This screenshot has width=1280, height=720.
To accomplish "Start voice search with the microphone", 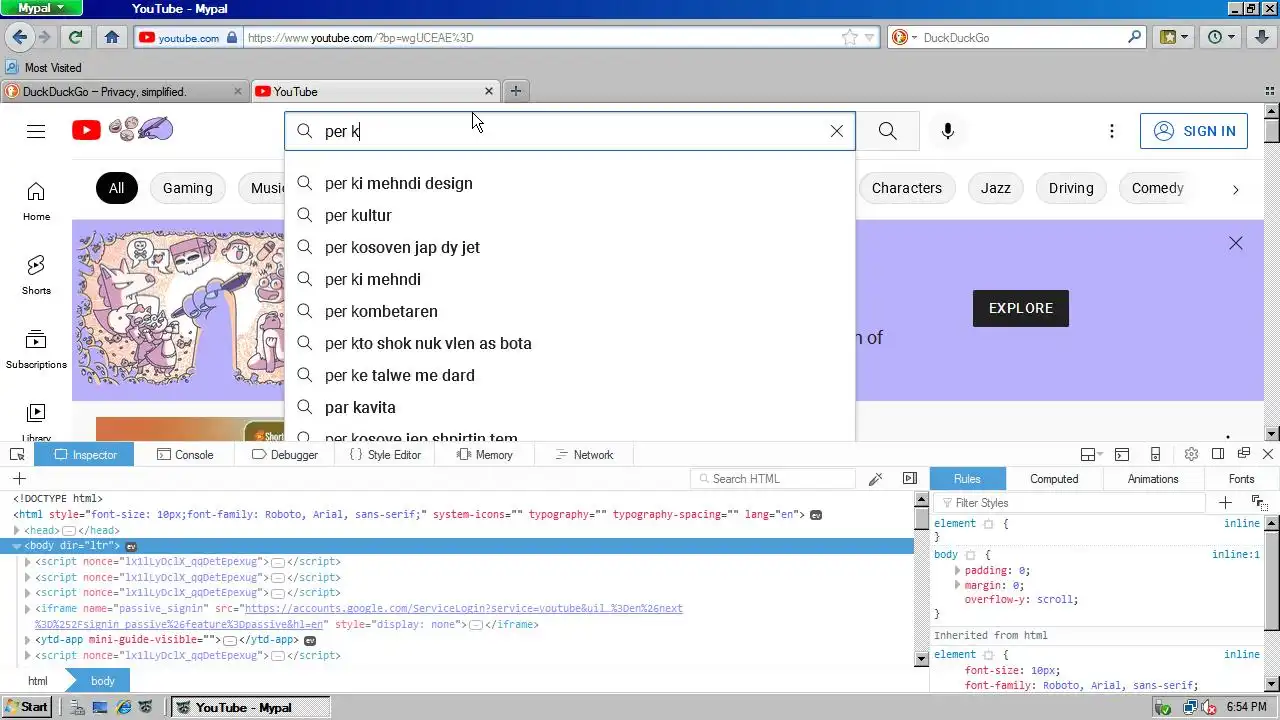I will point(948,131).
